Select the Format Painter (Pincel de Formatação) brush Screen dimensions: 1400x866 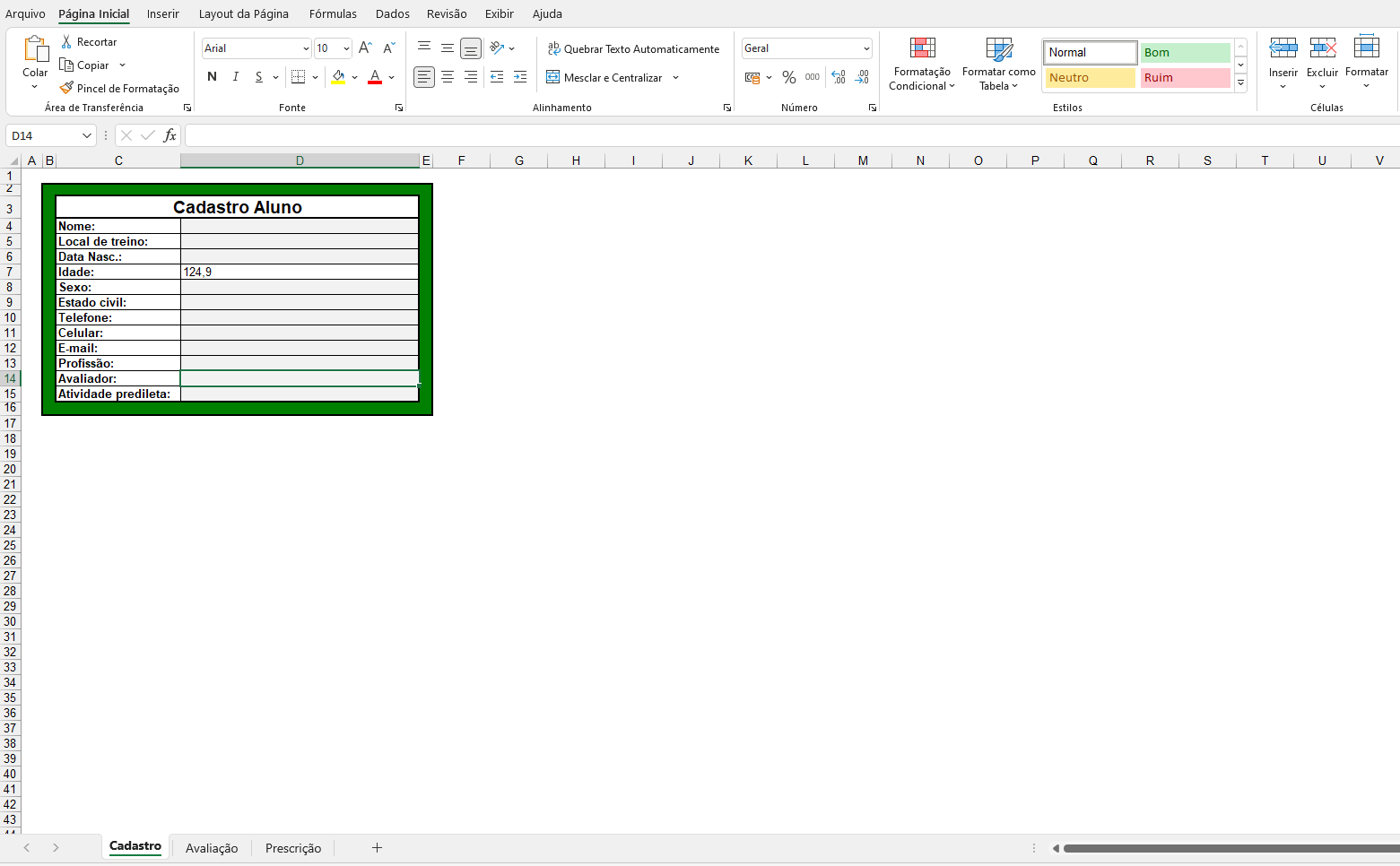66,88
